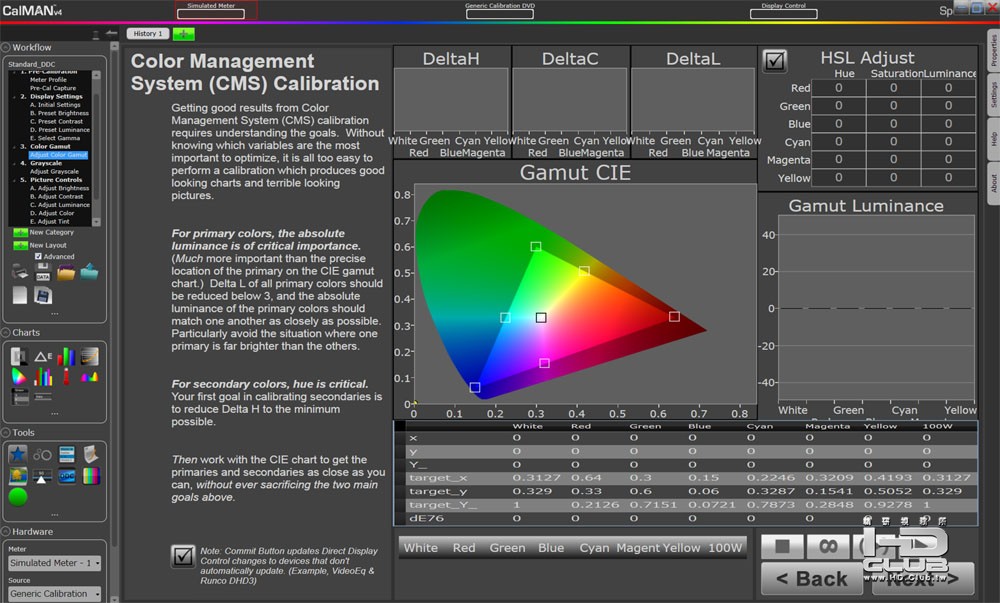Select Adjust Grayscale in the workflow tree
1000x603 pixels.
[54, 172]
